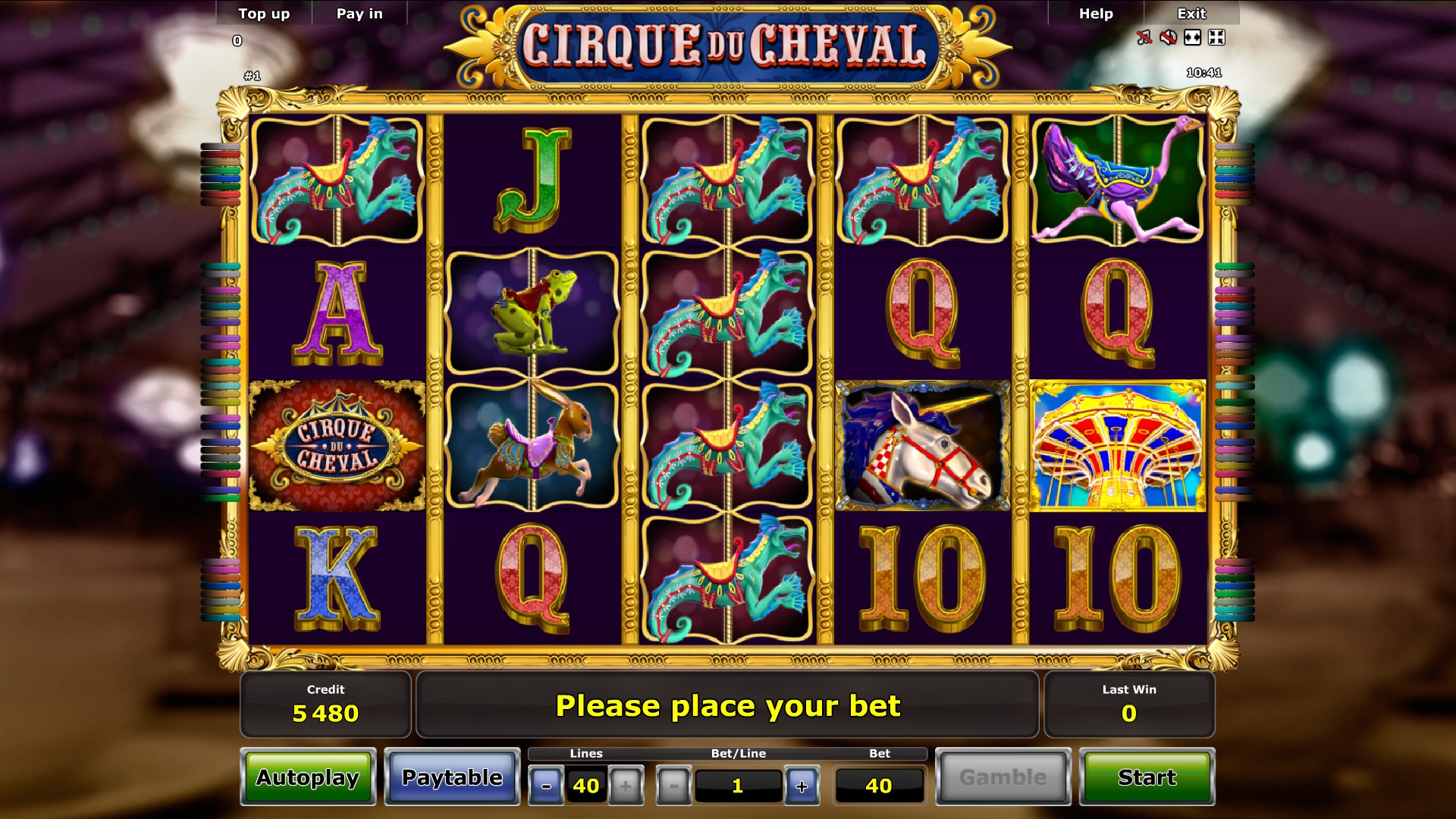Screen dimensions: 1456x819
Task: Open the Top up menu
Action: point(264,14)
